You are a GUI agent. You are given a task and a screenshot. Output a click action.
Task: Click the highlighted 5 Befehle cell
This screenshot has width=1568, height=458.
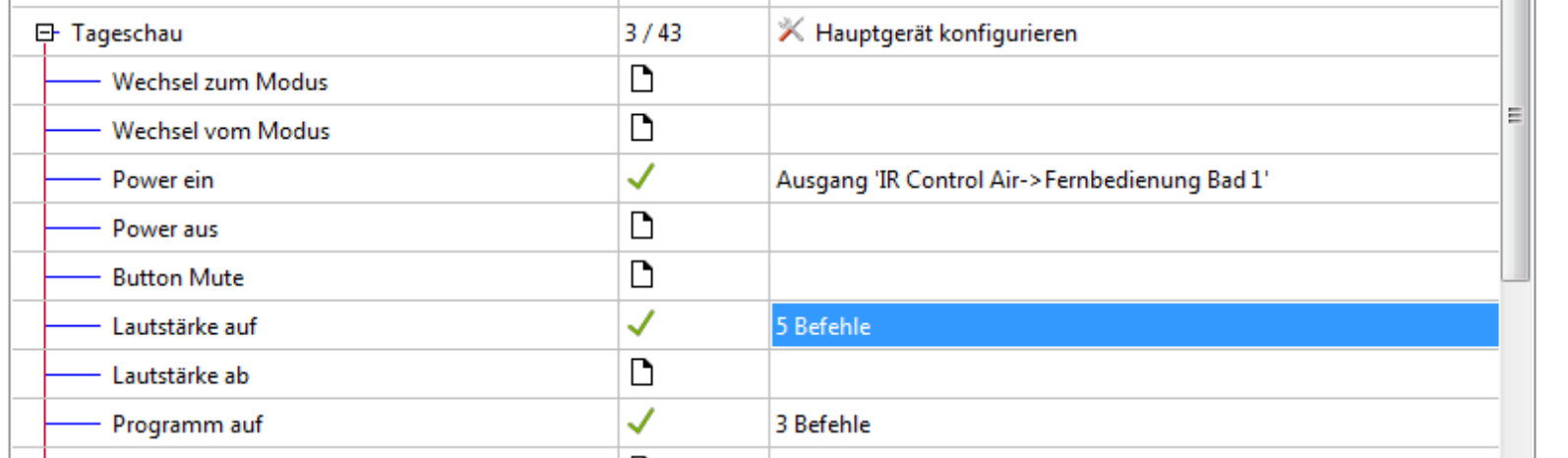[x=1134, y=326]
